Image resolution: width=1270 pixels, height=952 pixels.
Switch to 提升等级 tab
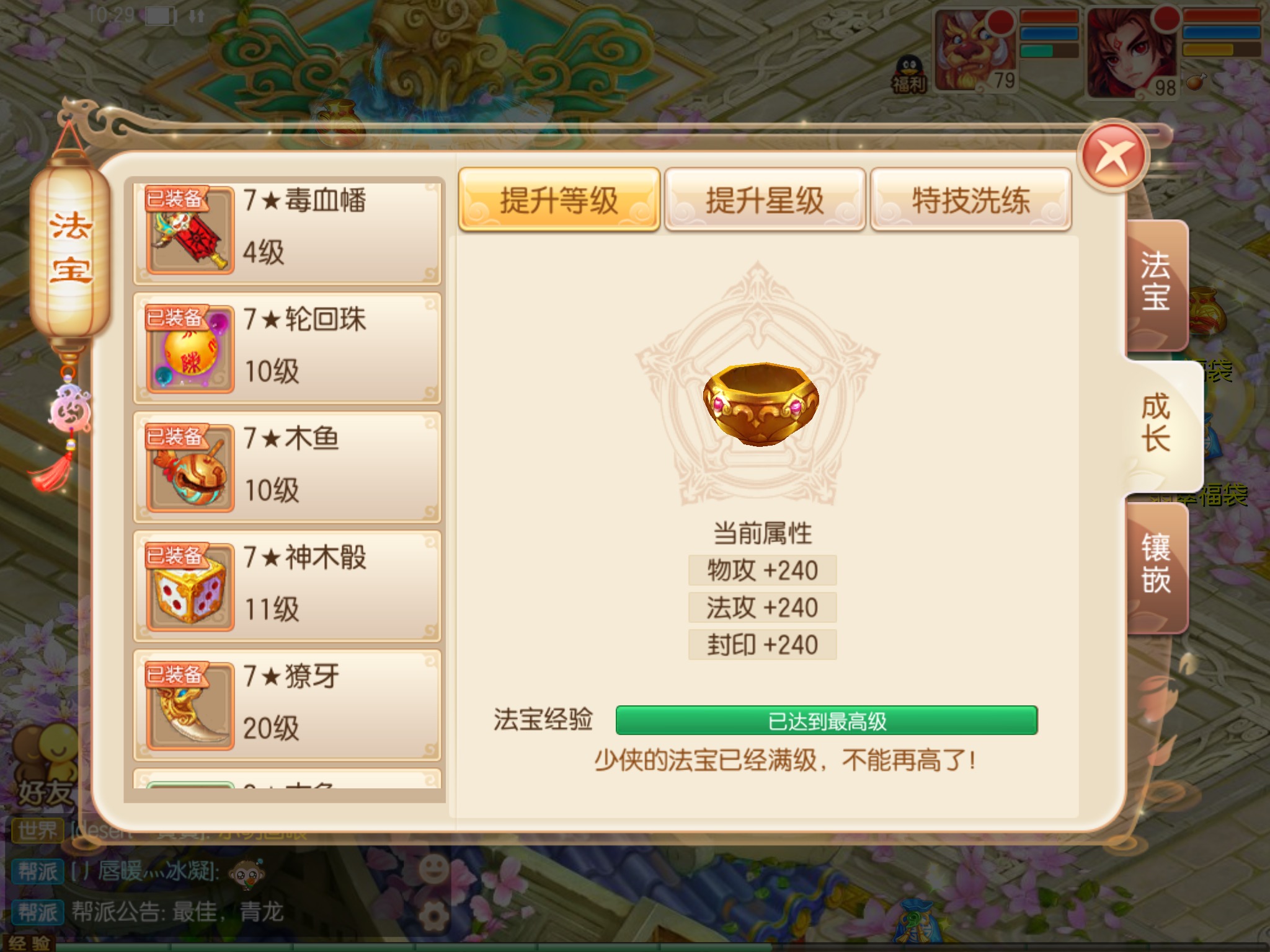point(559,200)
